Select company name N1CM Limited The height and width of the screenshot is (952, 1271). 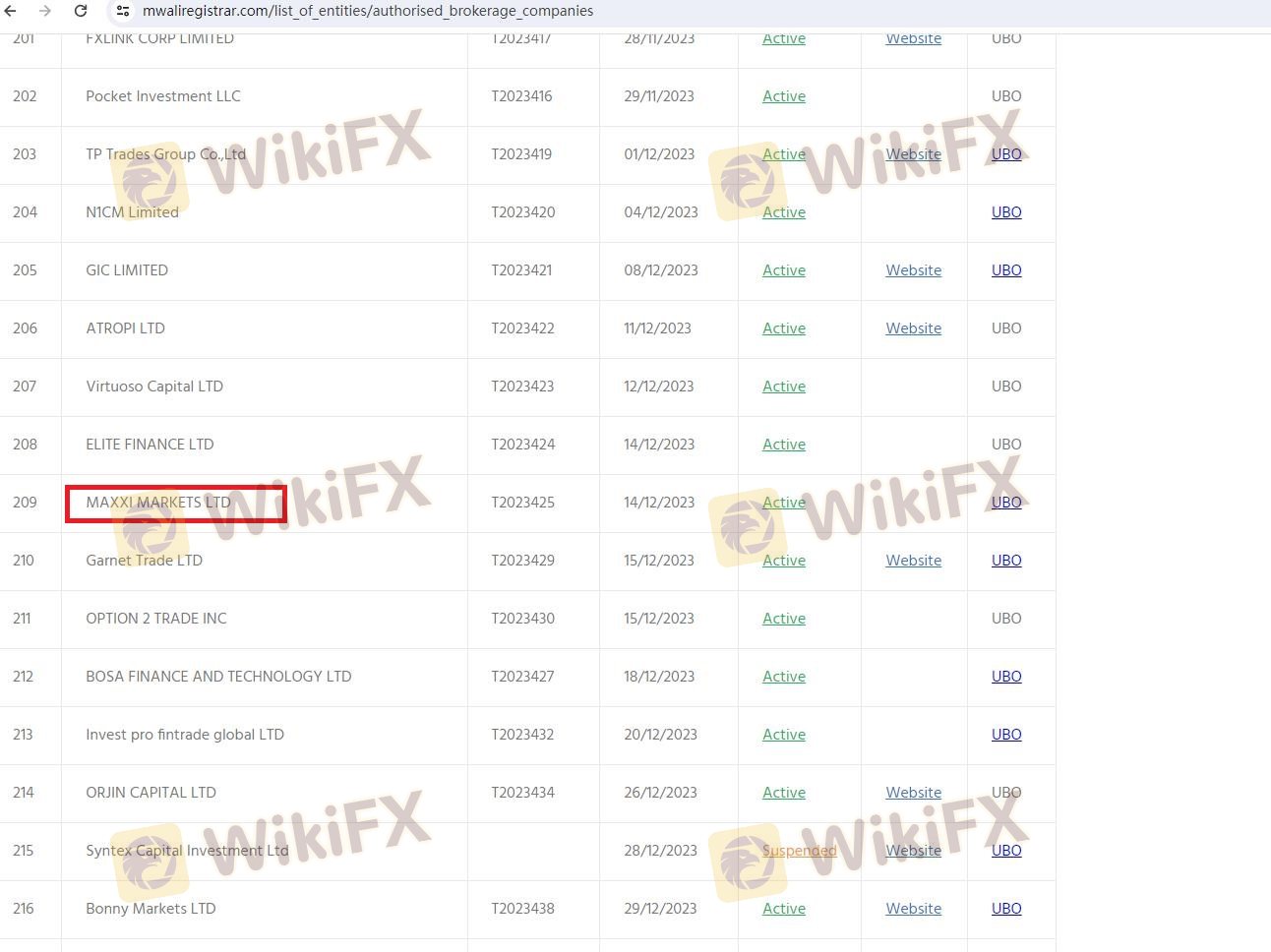(x=133, y=212)
